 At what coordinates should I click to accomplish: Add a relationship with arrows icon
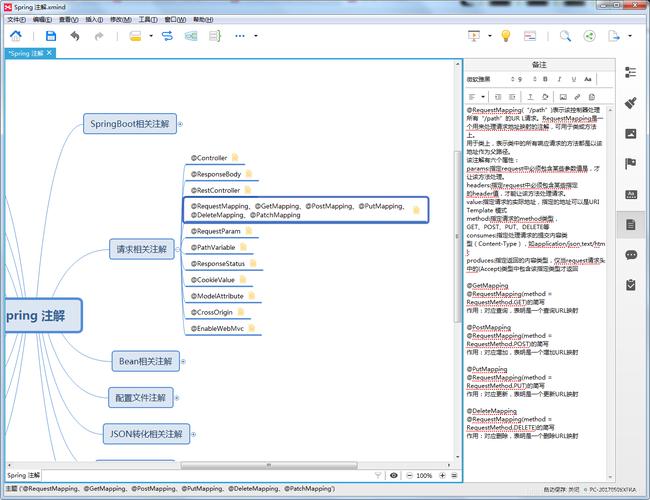pos(167,36)
